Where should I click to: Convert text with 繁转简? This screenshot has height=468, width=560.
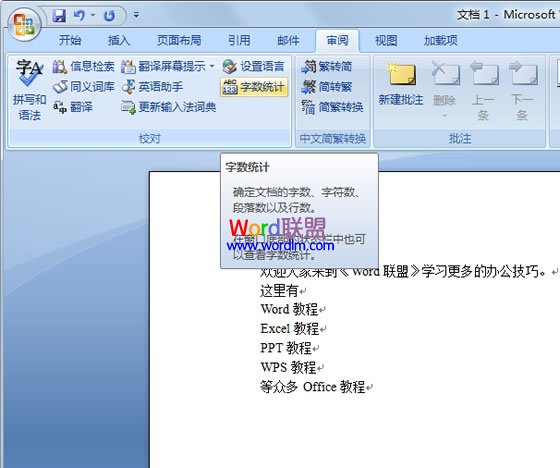[x=327, y=66]
